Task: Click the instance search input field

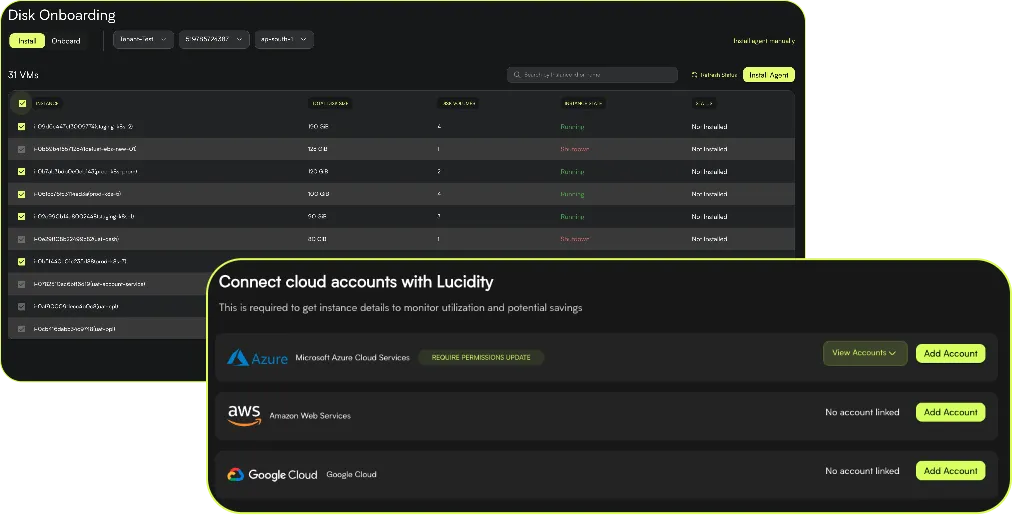Action: 592,75
